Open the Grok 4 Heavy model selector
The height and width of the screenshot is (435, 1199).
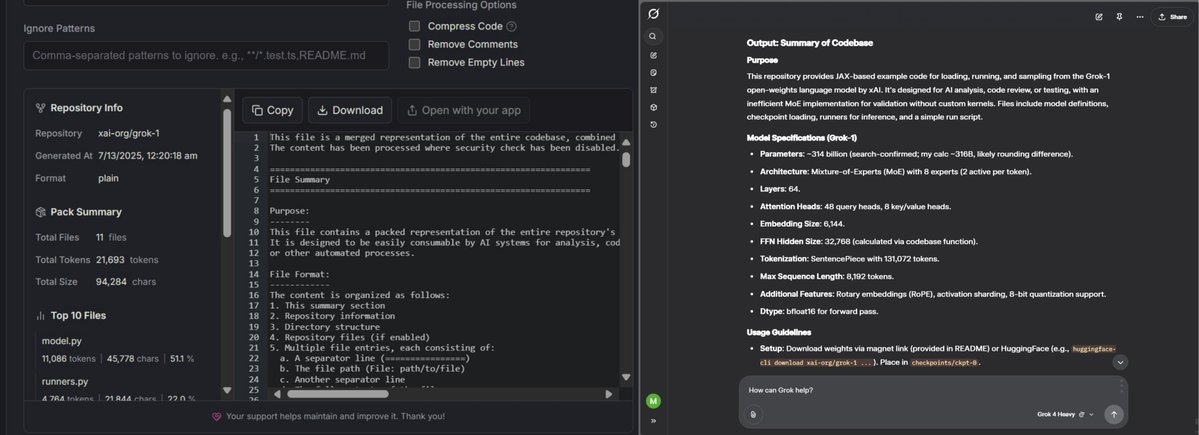tap(1064, 414)
